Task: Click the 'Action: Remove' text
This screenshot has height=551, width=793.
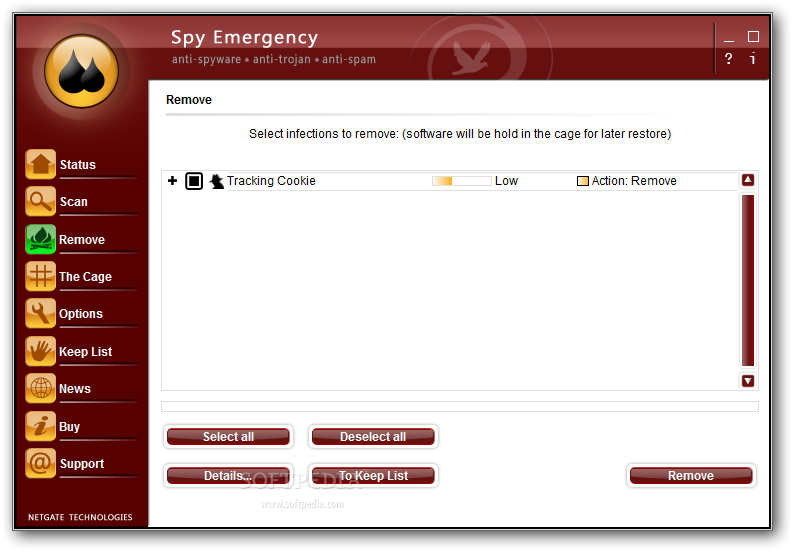Action: 634,181
